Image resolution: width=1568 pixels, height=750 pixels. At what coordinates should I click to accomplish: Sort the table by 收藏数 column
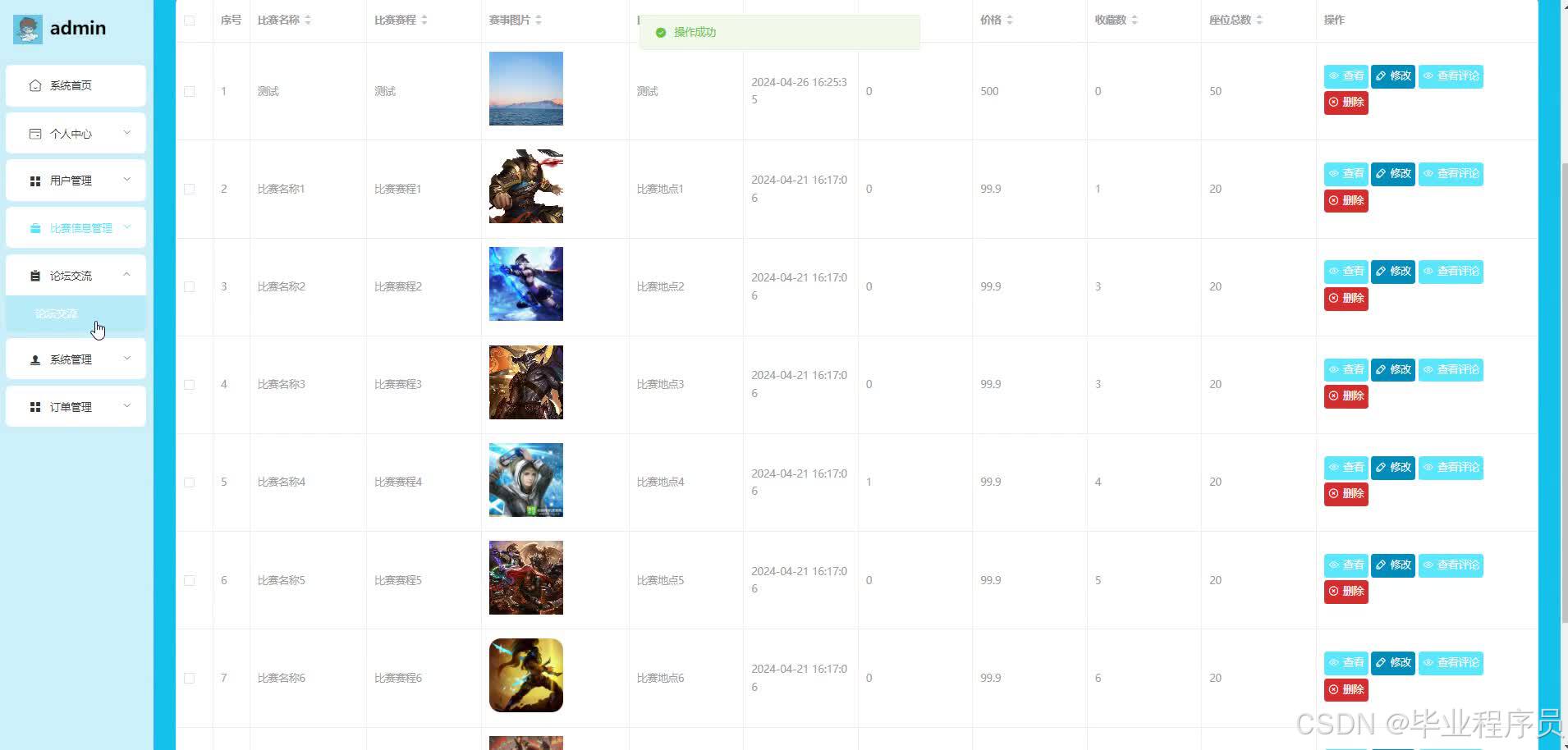click(x=1135, y=20)
